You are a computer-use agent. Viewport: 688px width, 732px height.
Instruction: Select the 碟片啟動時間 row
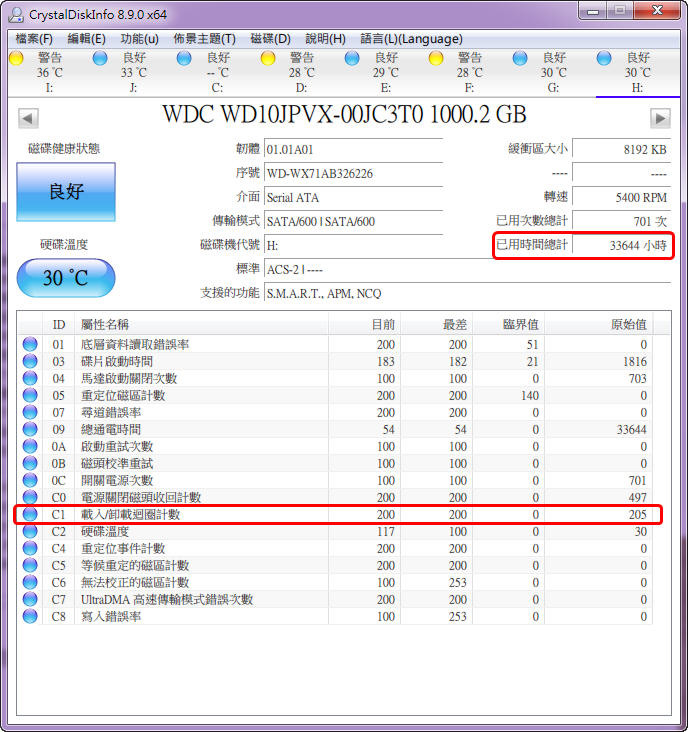335,361
